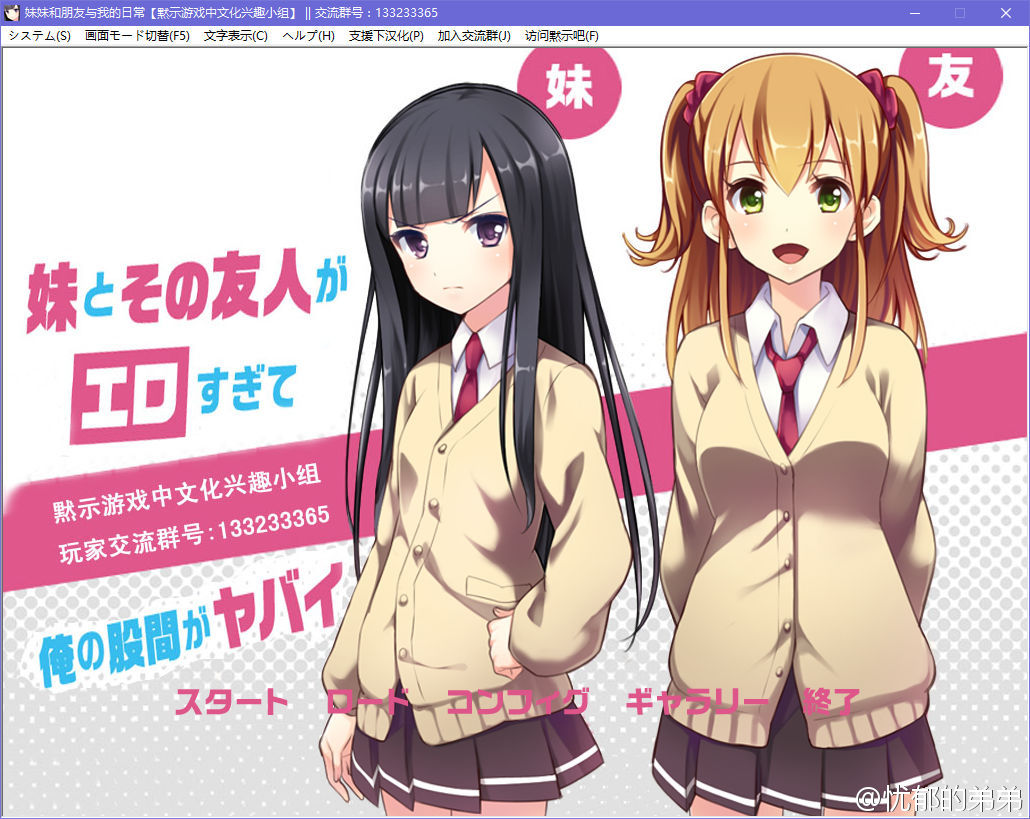1030x819 pixels.
Task: Maximize the game window
Action: (x=960, y=13)
